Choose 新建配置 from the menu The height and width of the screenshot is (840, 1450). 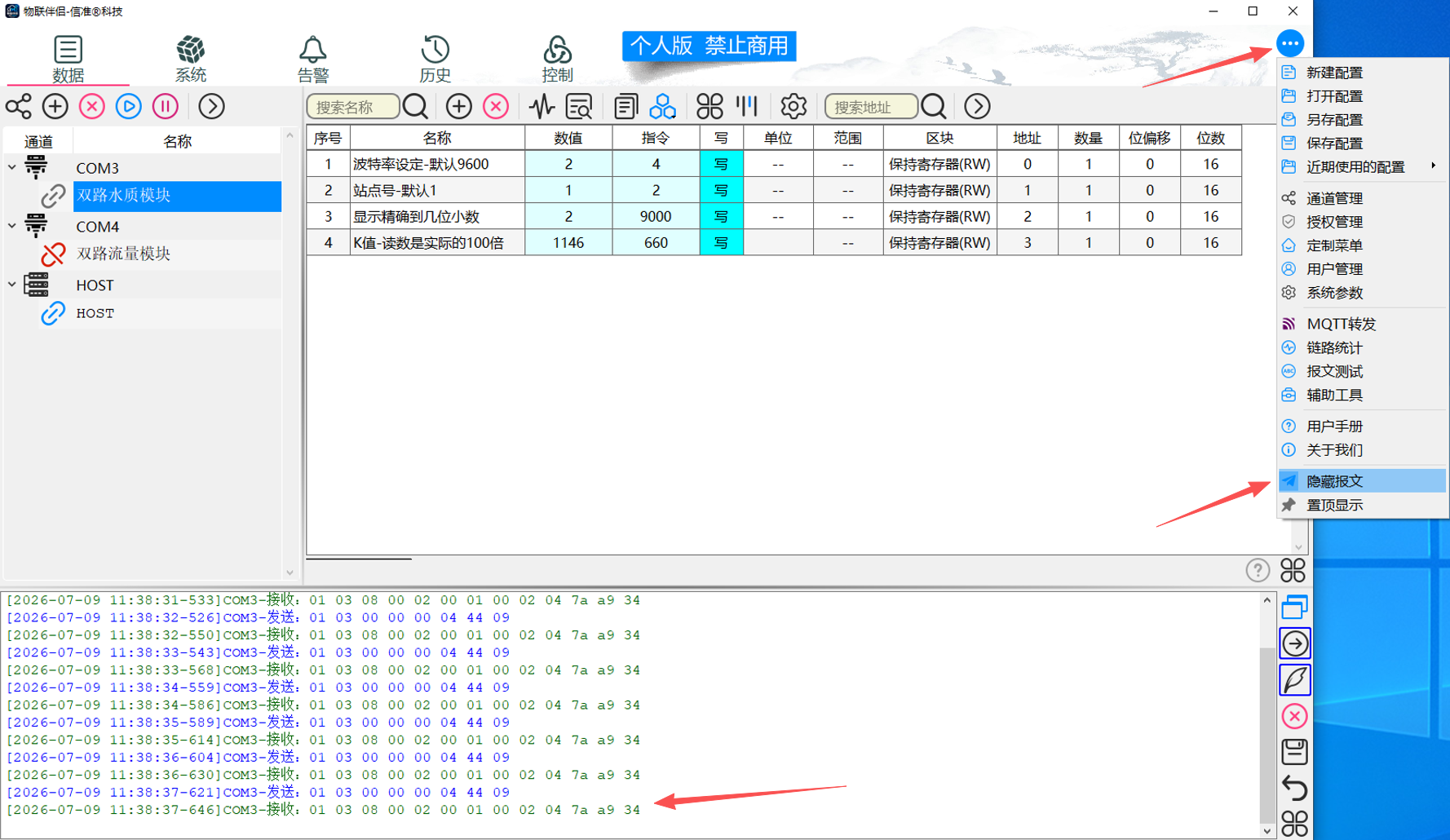pos(1362,73)
